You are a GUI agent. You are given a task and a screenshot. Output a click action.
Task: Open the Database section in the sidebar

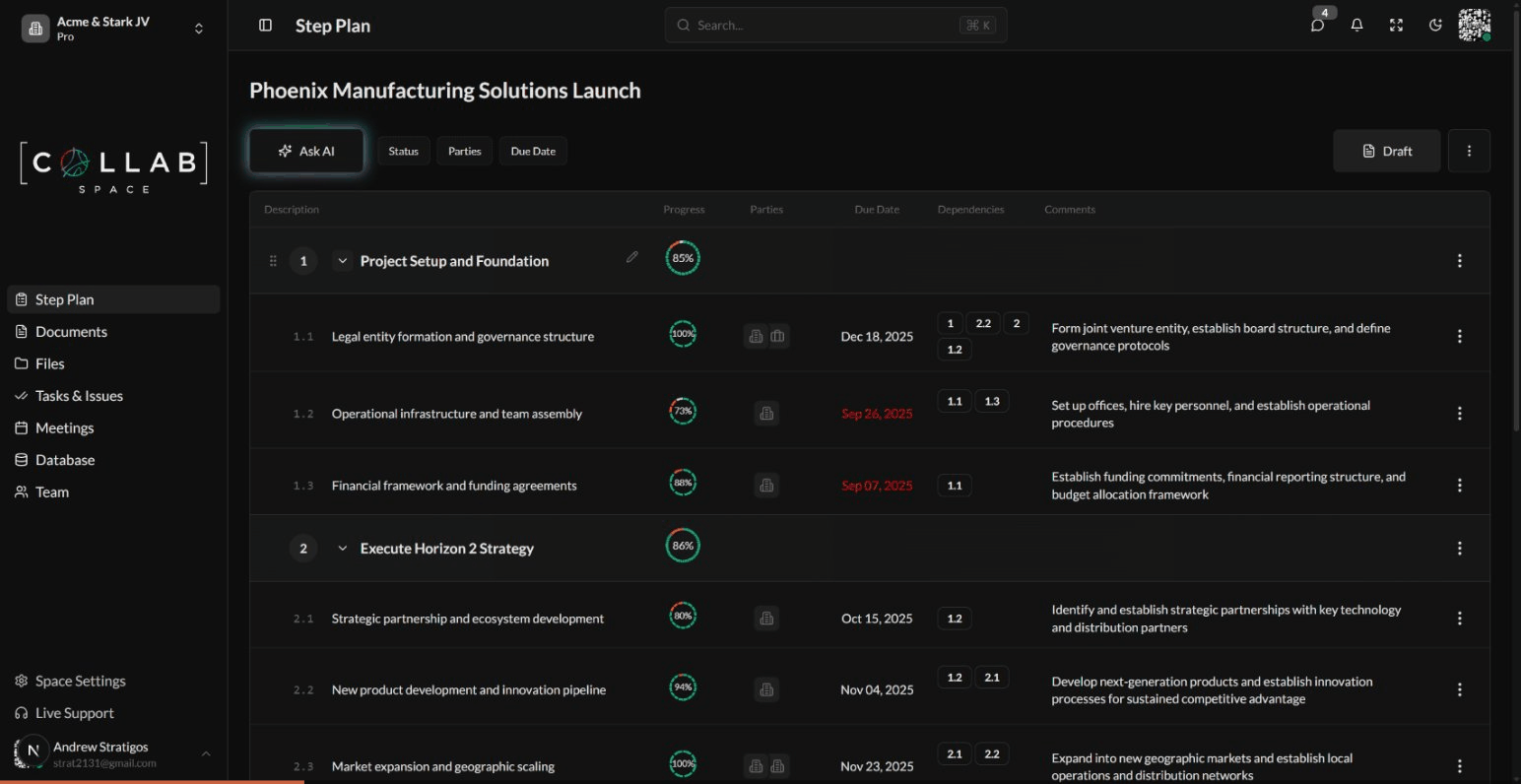(x=64, y=459)
